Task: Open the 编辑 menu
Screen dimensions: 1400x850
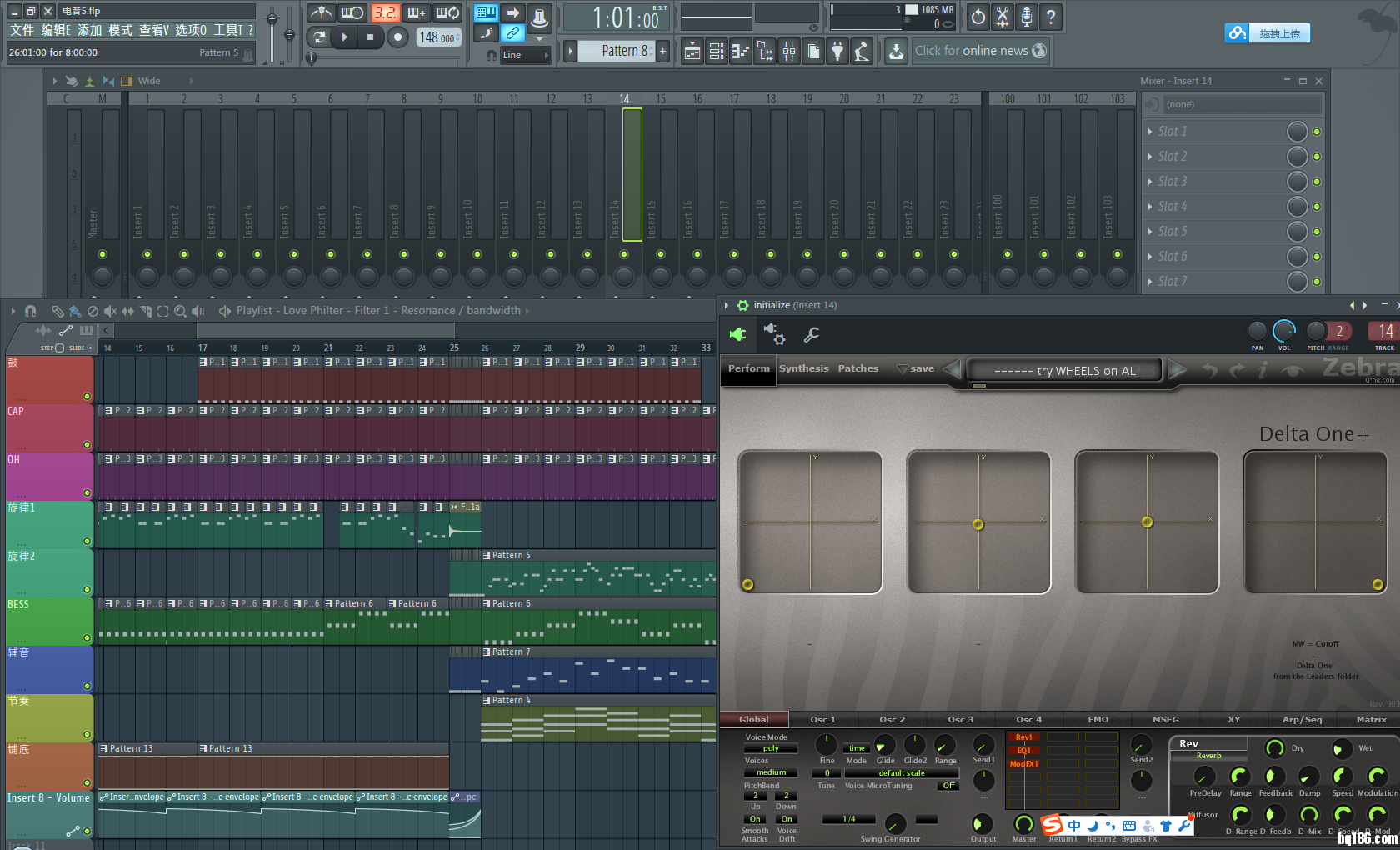Action: pos(56,30)
